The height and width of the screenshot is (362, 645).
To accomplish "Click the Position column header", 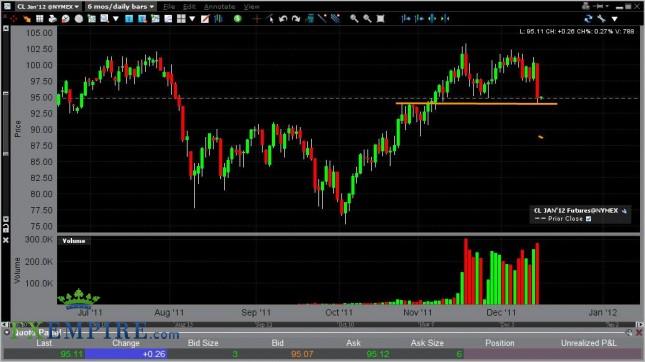I will [x=500, y=343].
